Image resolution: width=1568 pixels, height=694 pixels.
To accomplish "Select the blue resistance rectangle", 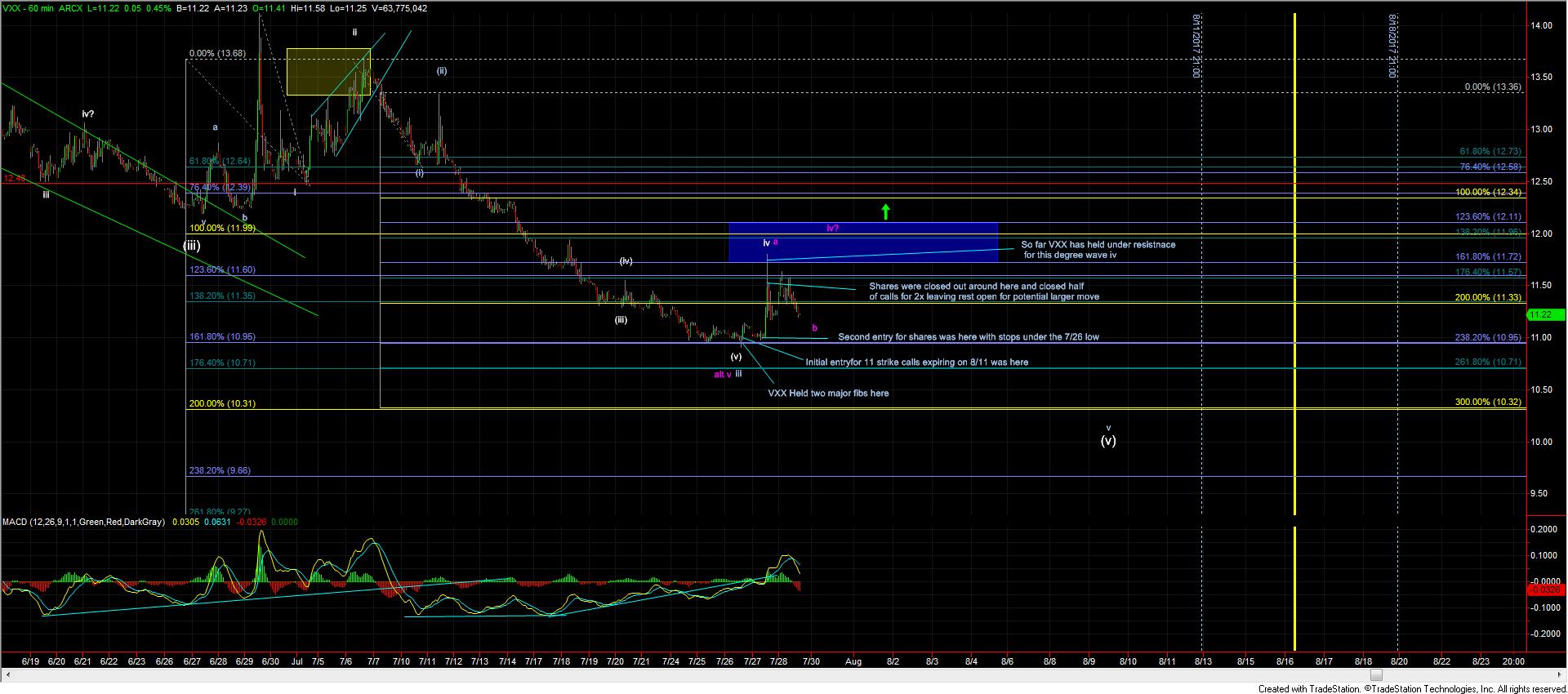I will [863, 242].
